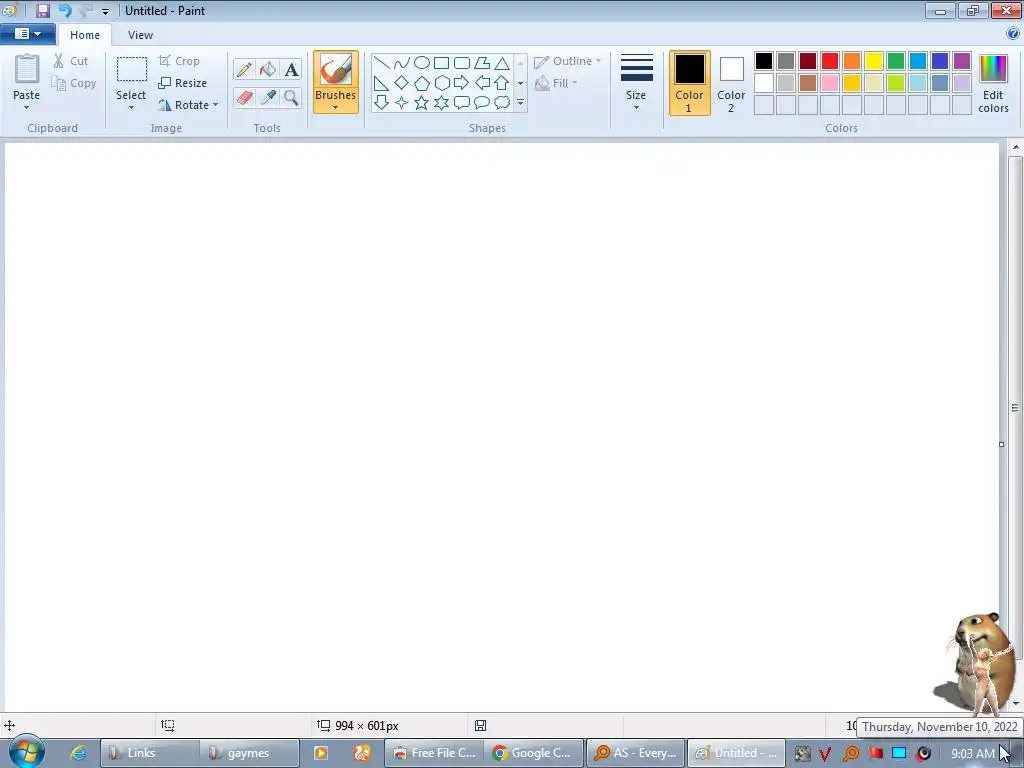Pick the yellow color swatch
The image size is (1024, 768).
pos(874,61)
